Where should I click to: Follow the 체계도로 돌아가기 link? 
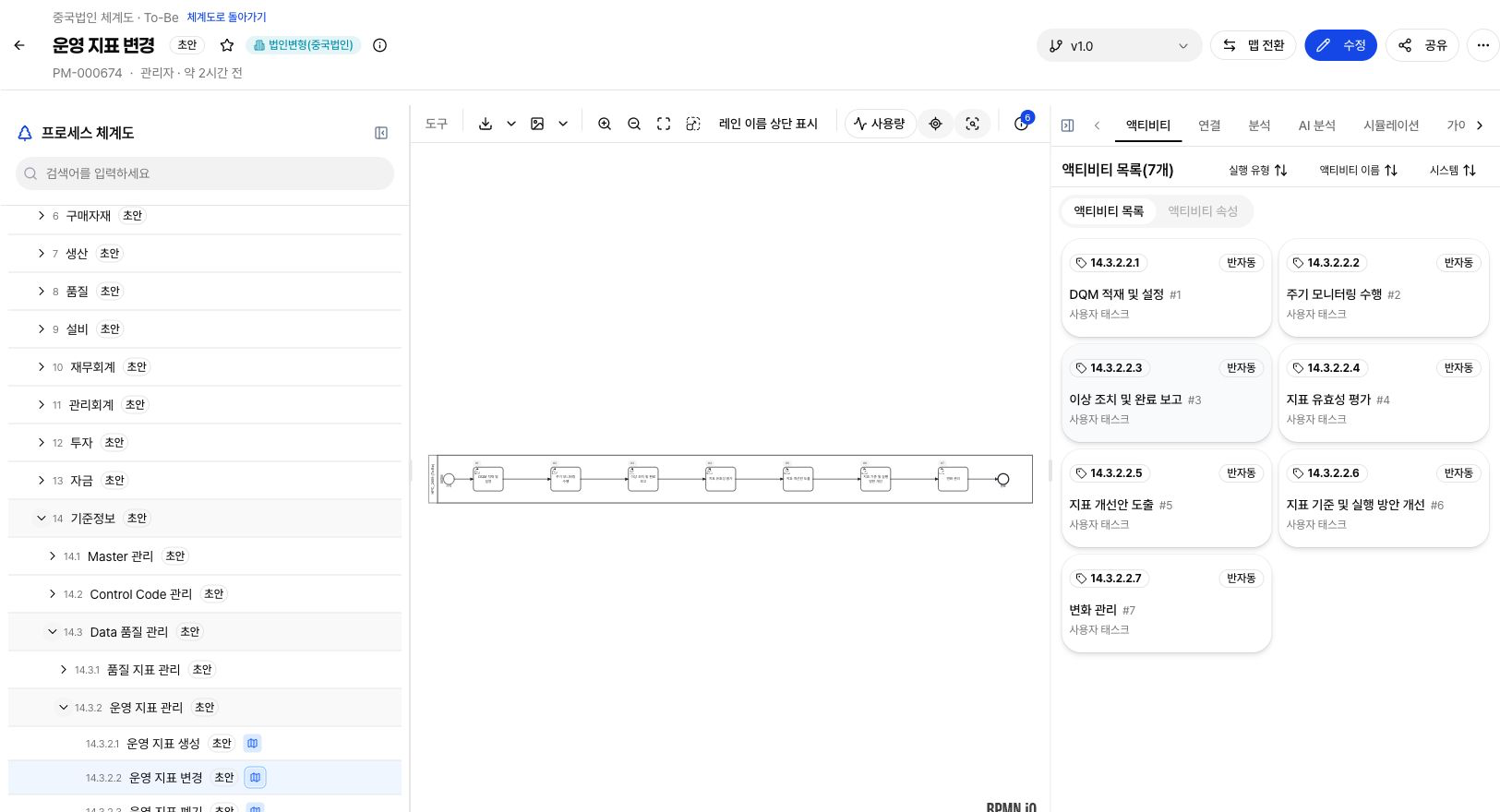click(x=226, y=18)
